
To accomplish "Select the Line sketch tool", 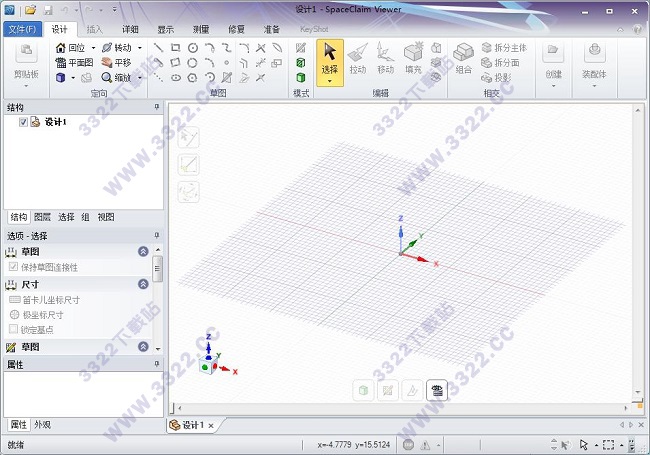I will [158, 48].
